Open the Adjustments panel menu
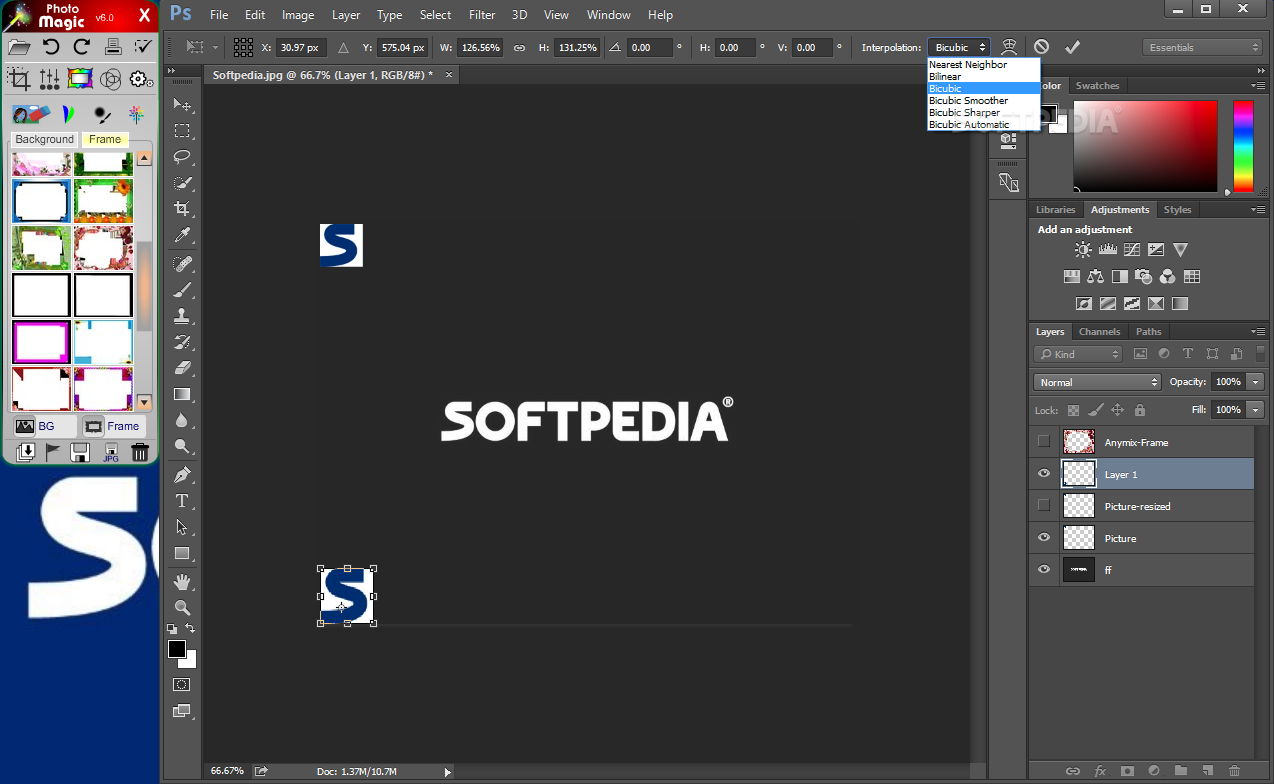 [x=1258, y=210]
